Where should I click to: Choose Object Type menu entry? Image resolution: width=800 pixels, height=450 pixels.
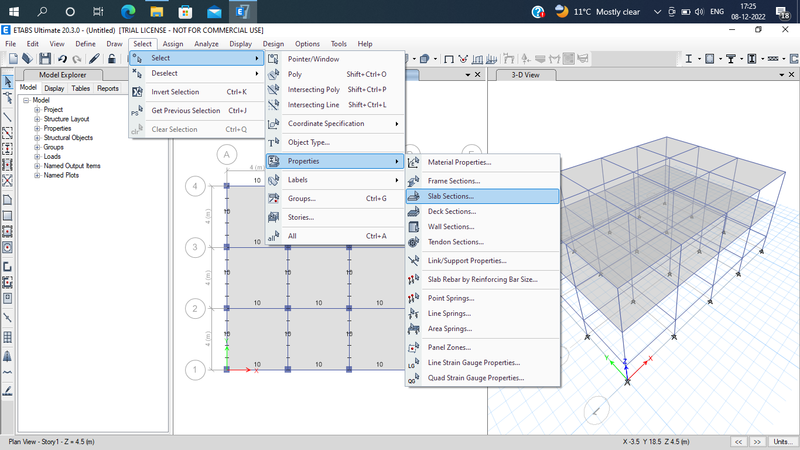(x=336, y=142)
